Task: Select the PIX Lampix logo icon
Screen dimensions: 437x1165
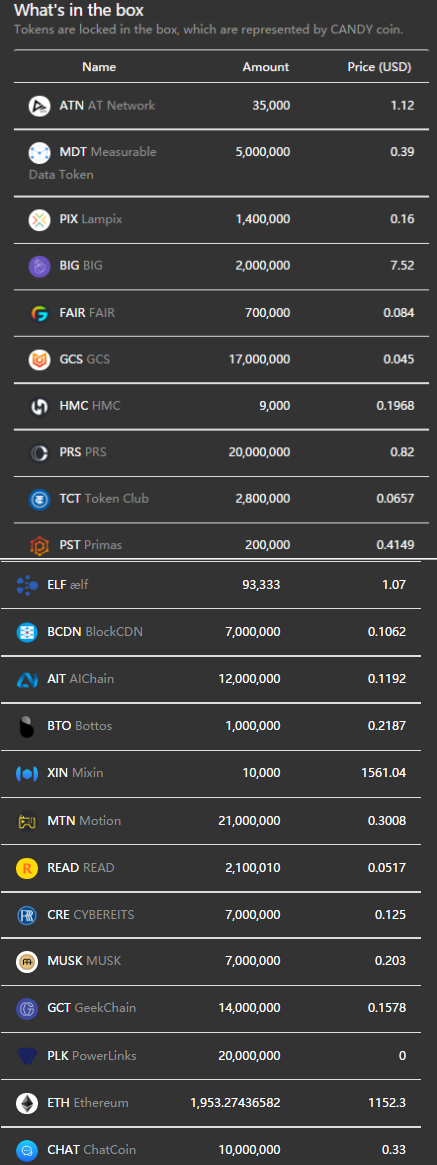Action: click(x=39, y=219)
